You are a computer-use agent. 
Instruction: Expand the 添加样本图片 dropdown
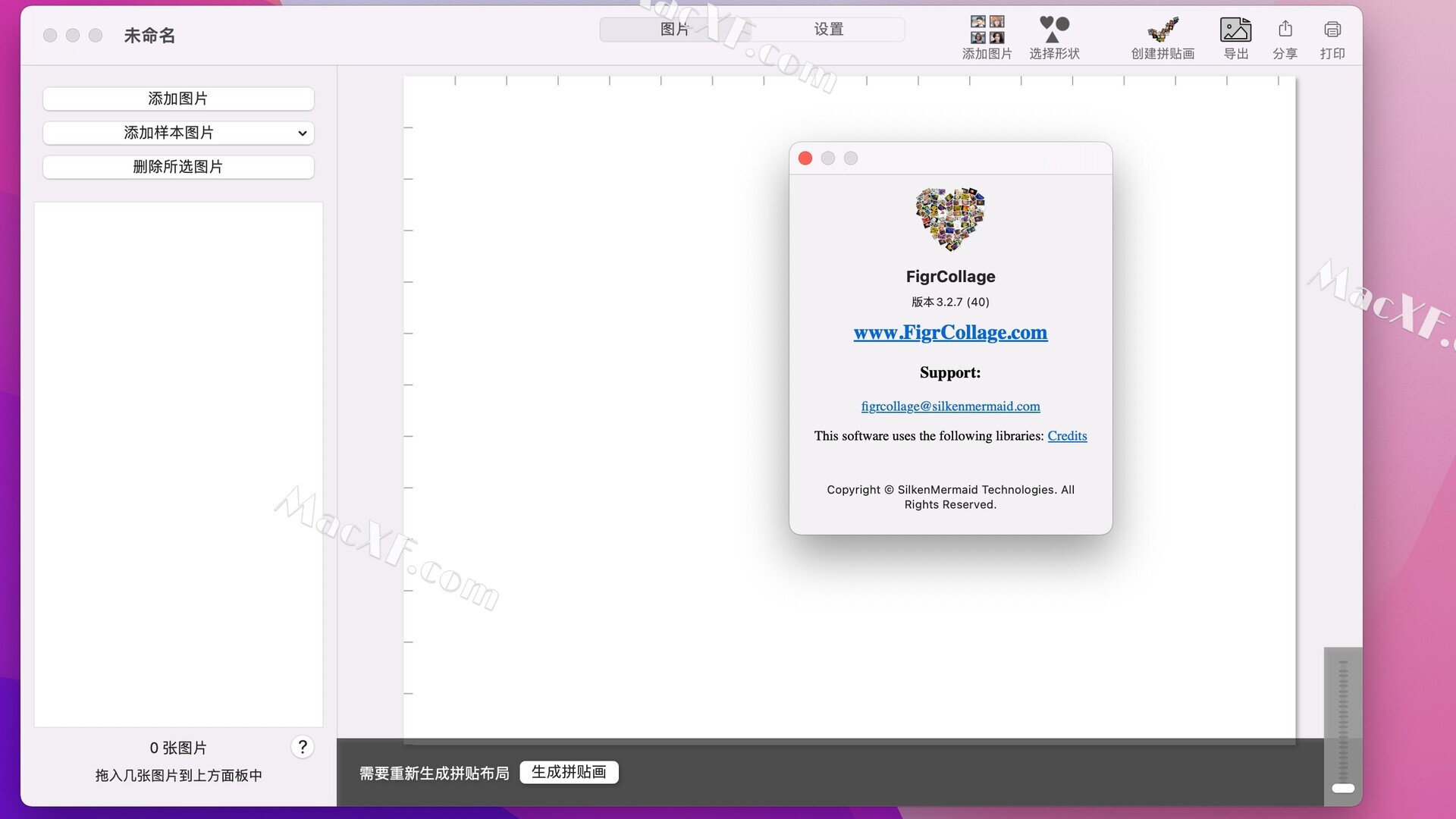click(178, 133)
